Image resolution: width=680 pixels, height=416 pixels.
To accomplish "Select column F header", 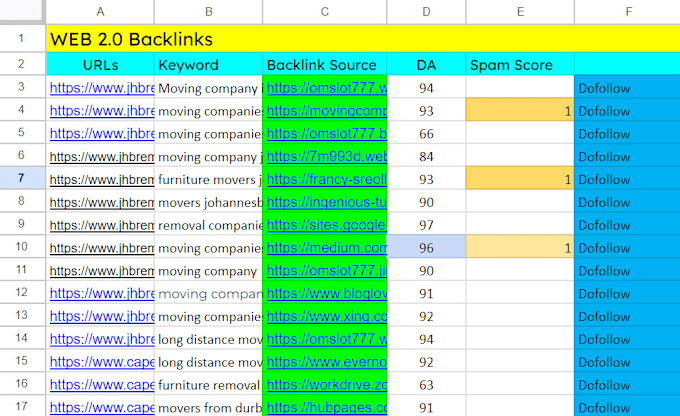I will coord(628,12).
